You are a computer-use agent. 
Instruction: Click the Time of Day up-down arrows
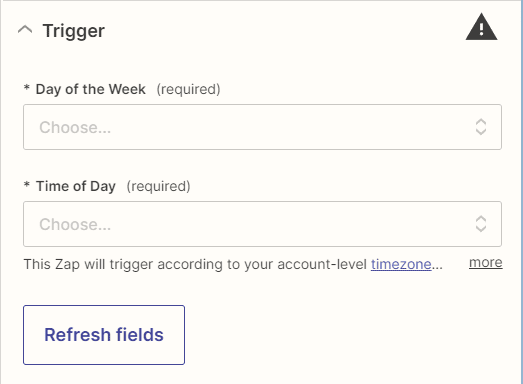click(481, 224)
